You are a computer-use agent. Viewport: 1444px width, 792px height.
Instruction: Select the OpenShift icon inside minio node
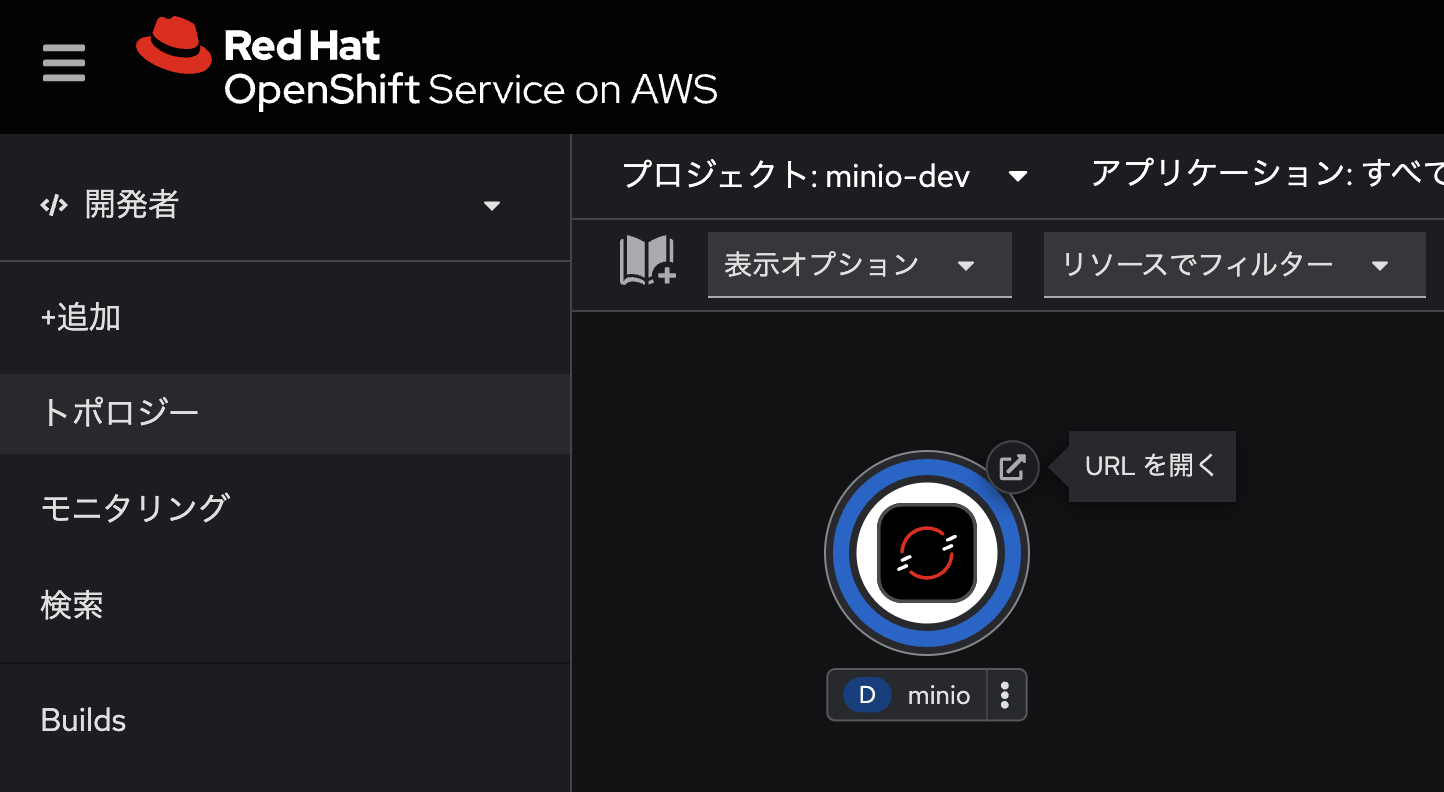(x=927, y=553)
